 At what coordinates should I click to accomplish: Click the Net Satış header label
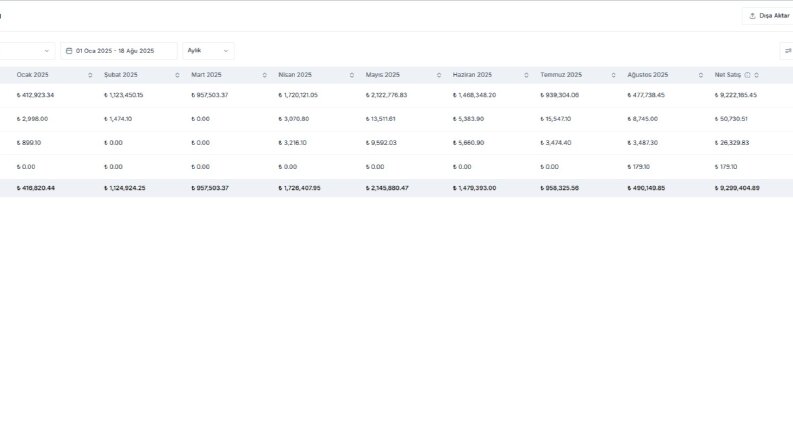tap(727, 75)
